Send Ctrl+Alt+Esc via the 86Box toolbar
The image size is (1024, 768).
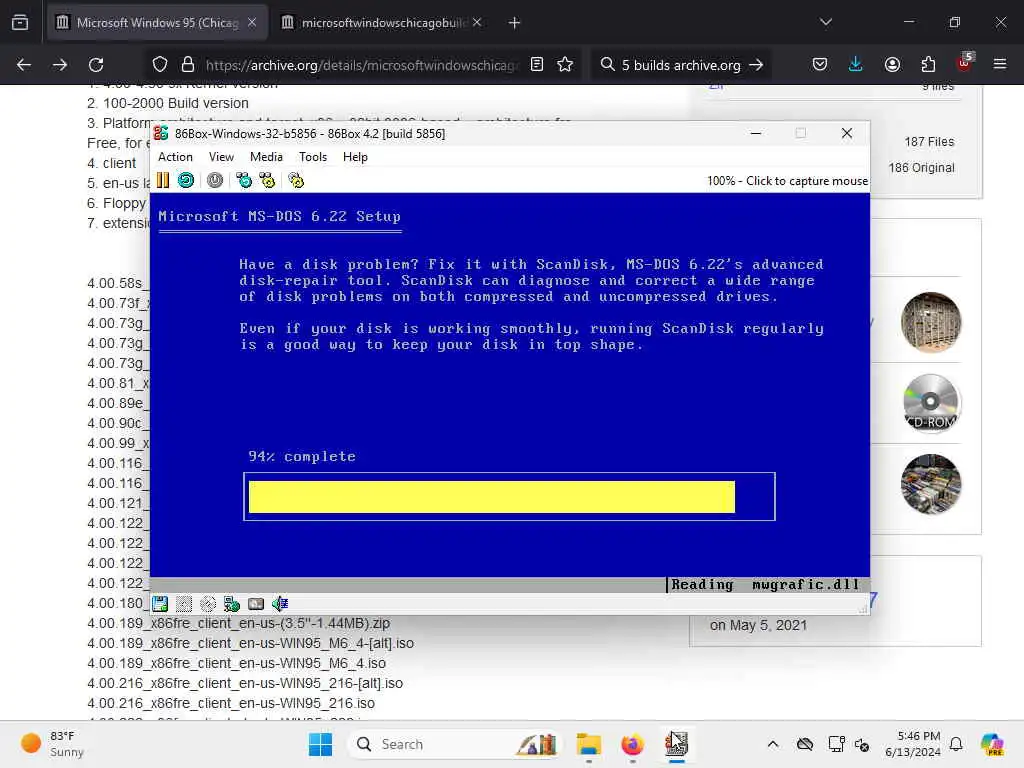point(267,180)
